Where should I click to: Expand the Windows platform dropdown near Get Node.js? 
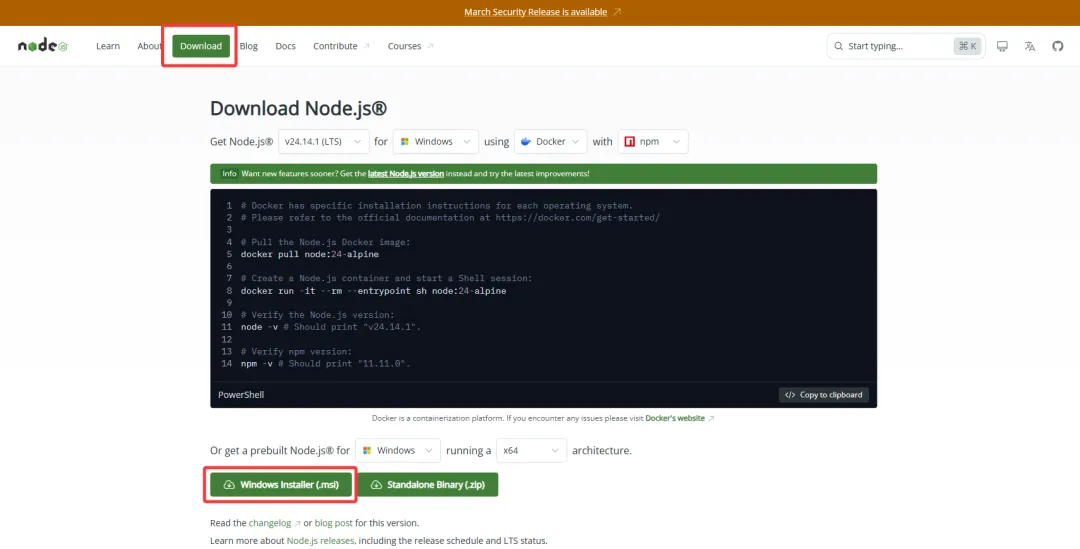click(x=436, y=141)
